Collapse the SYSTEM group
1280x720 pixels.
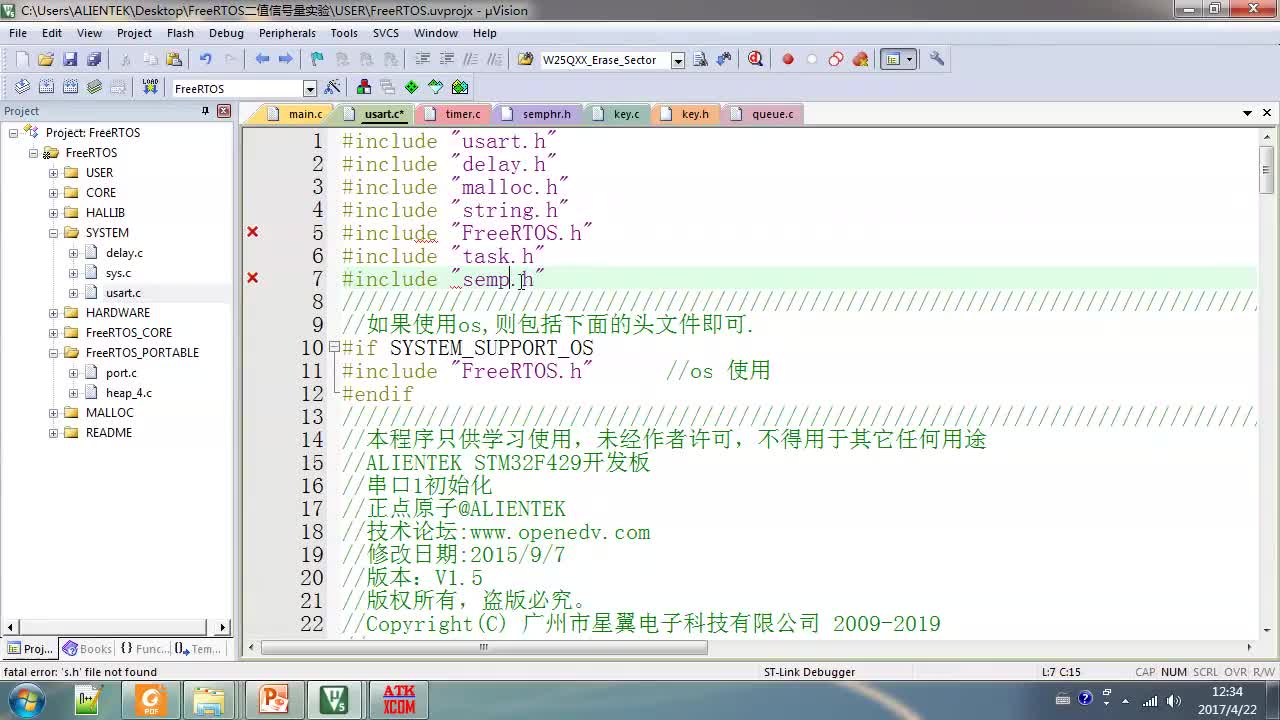tap(53, 233)
